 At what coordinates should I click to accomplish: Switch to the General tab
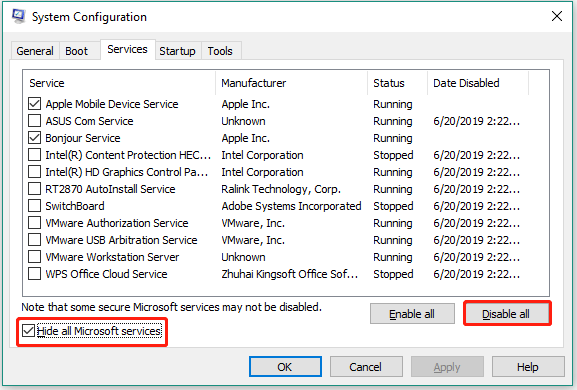tap(35, 51)
